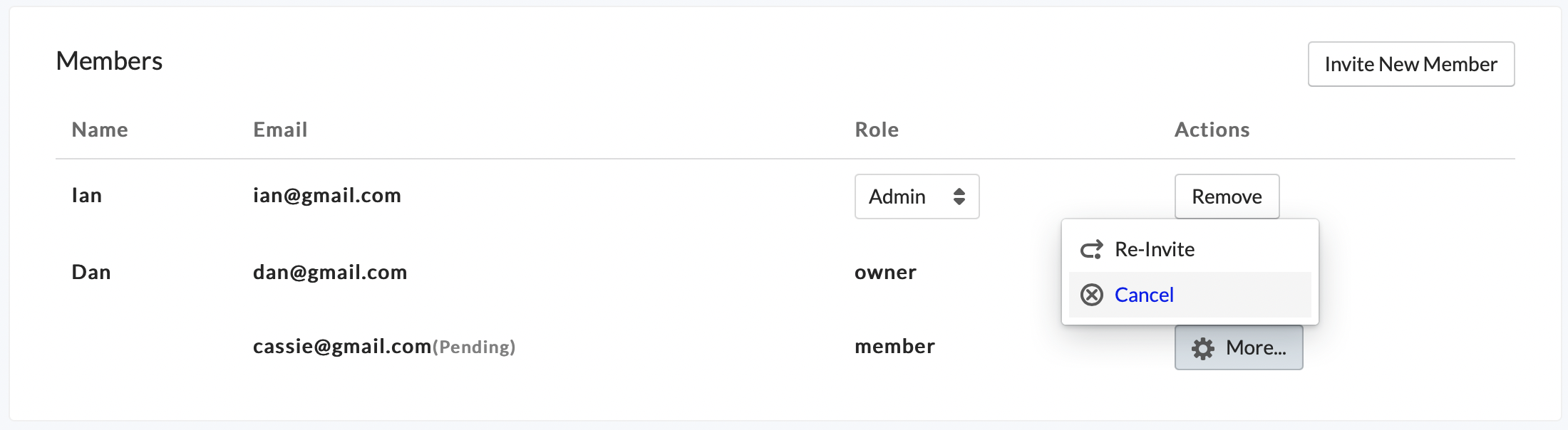Click the circled X Cancel icon

tap(1091, 295)
